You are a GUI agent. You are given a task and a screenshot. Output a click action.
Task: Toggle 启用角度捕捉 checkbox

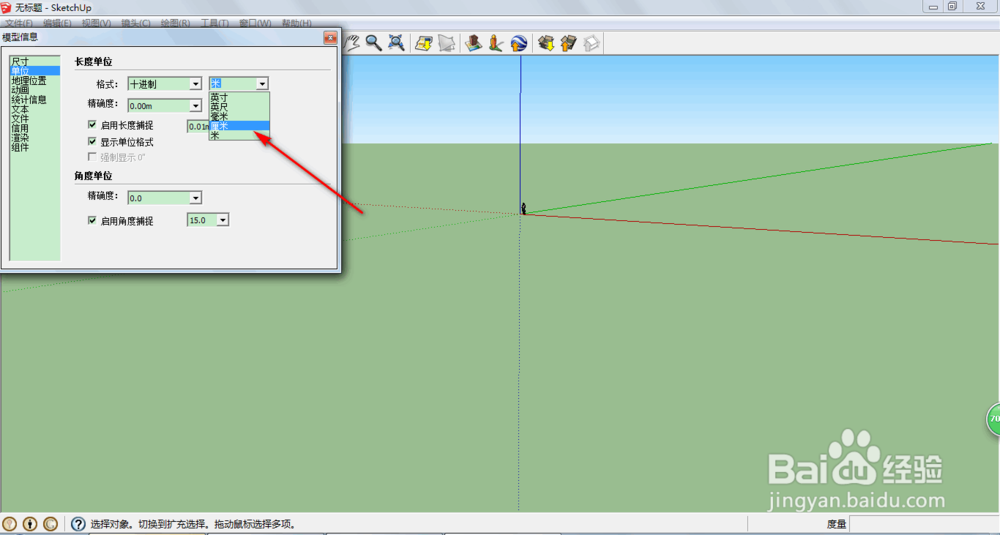point(92,221)
